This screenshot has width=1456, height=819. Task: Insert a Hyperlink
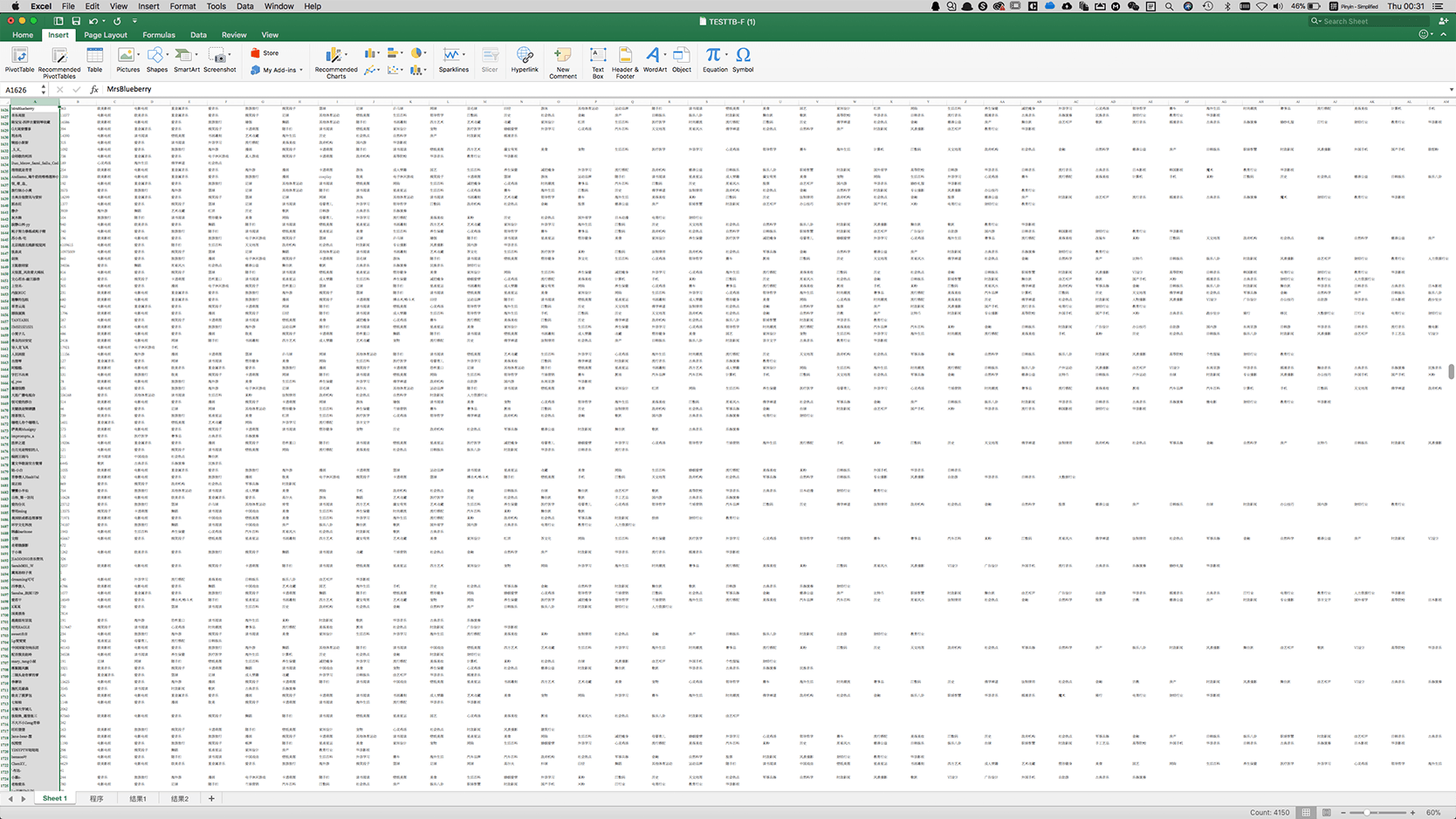pos(525,59)
